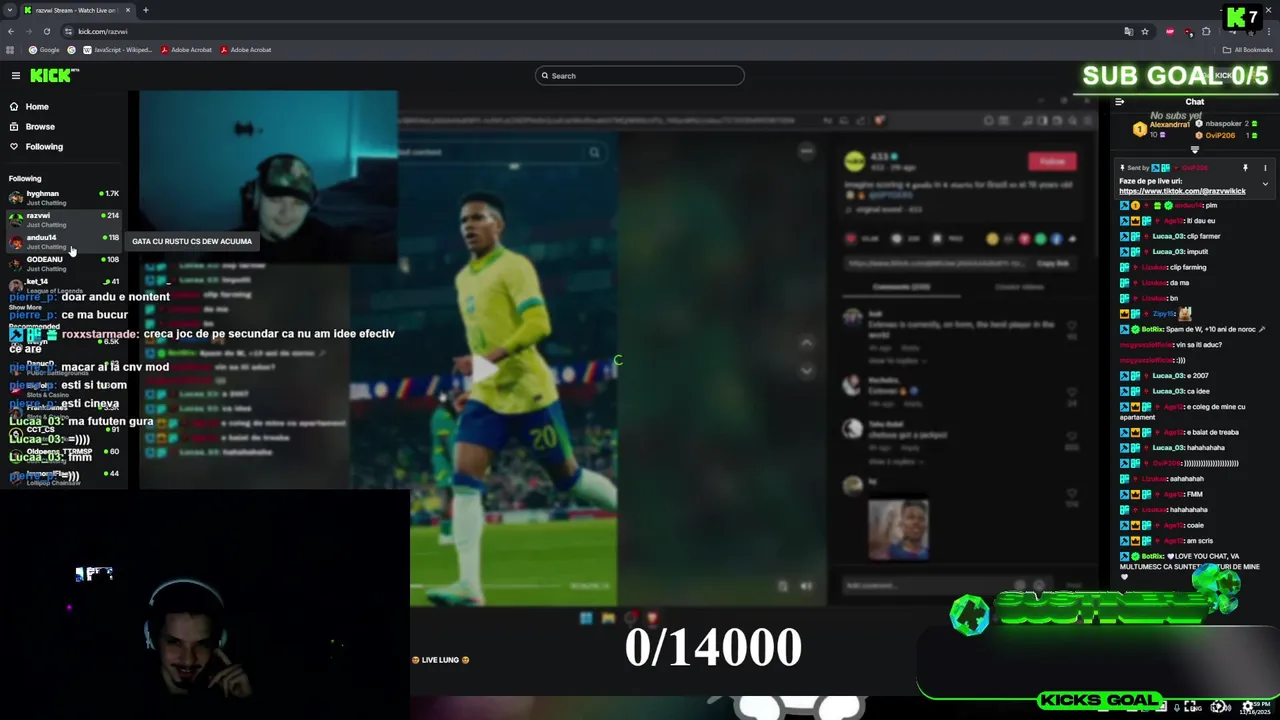Click the translate page icon
This screenshot has width=1280, height=720.
pyautogui.click(x=1129, y=31)
